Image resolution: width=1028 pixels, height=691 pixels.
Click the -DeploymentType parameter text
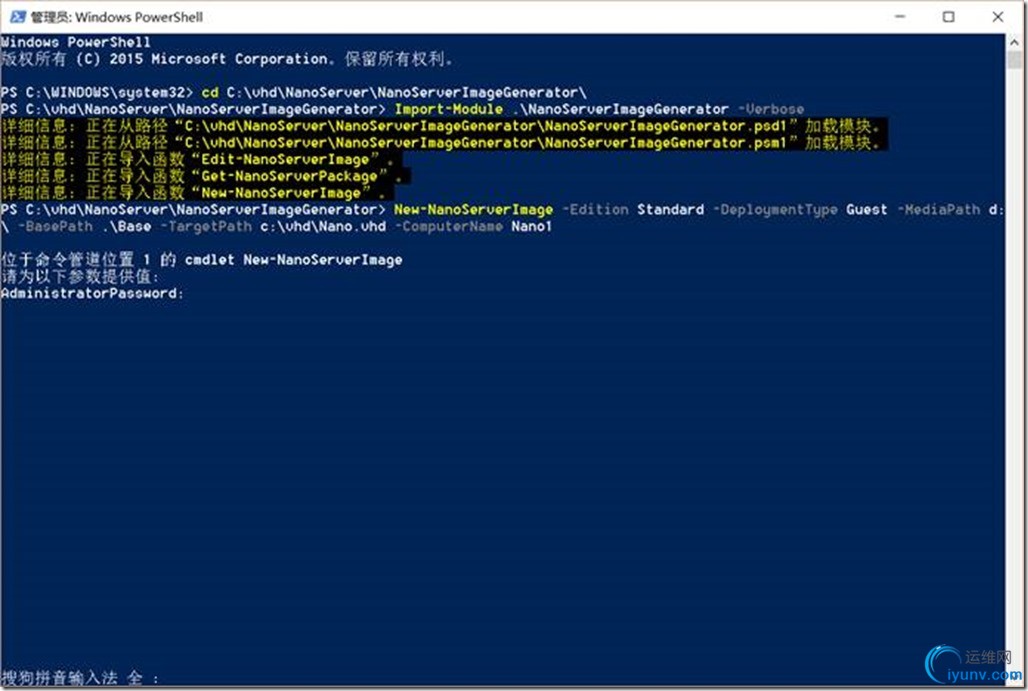pos(776,210)
